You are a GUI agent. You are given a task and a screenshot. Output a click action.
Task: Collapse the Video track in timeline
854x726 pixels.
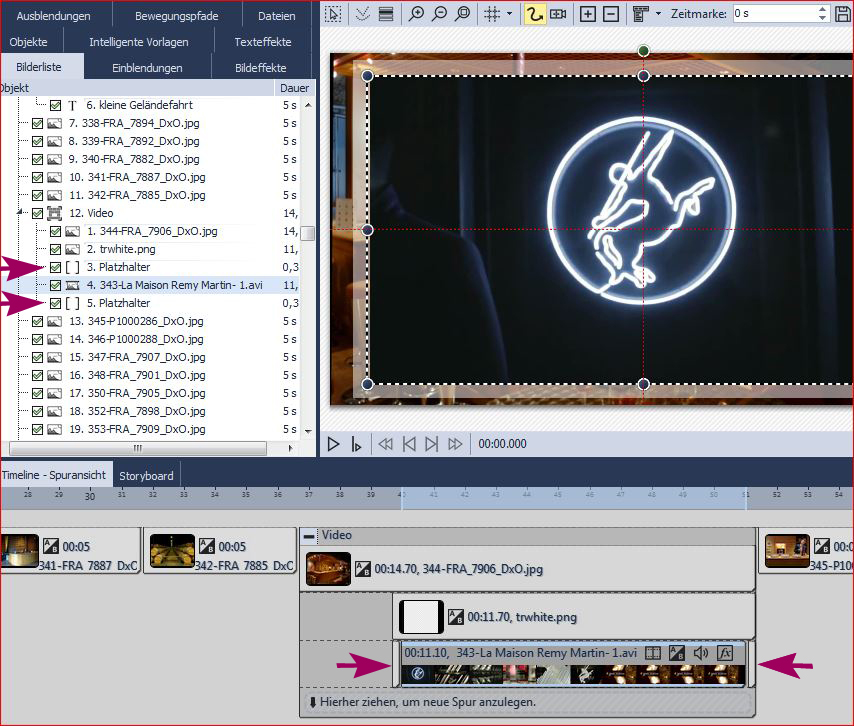309,535
